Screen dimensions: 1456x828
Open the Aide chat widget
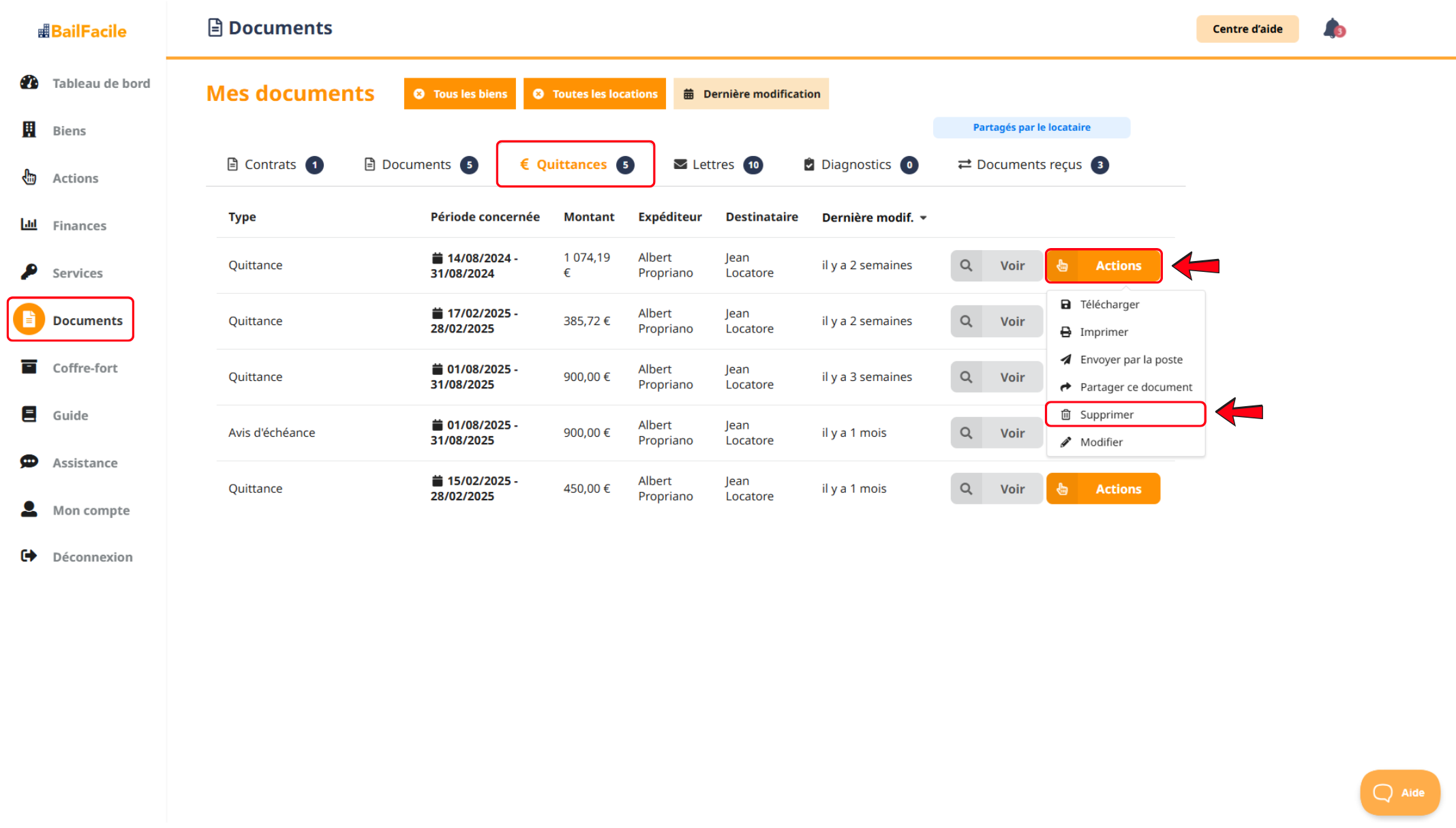[1399, 792]
